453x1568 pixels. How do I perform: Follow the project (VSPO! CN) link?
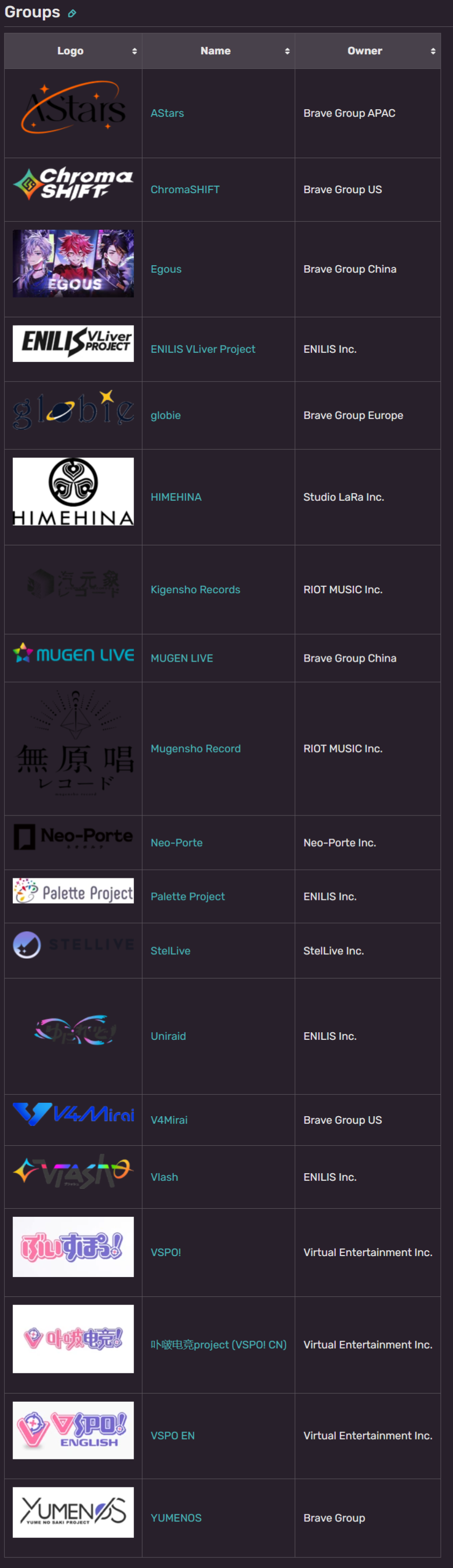point(218,1345)
